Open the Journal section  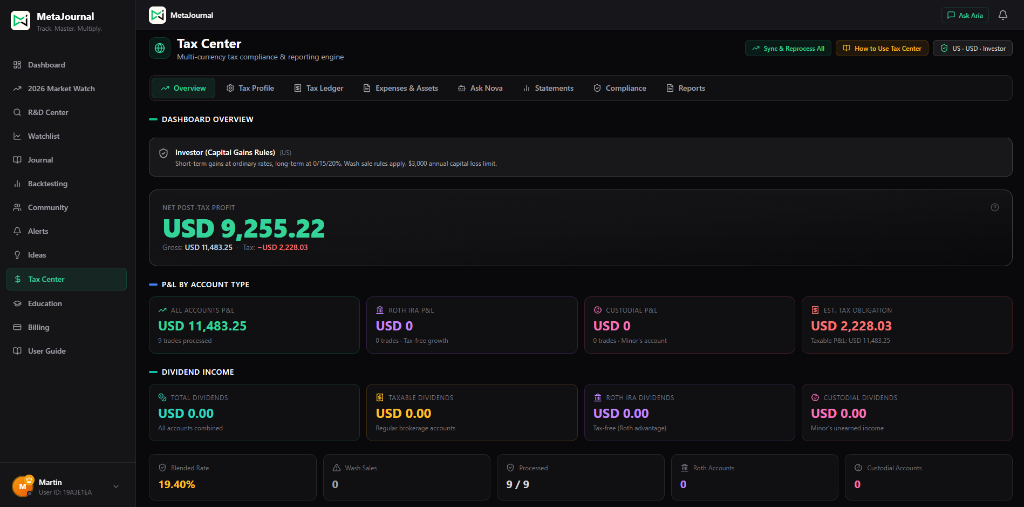point(67,160)
